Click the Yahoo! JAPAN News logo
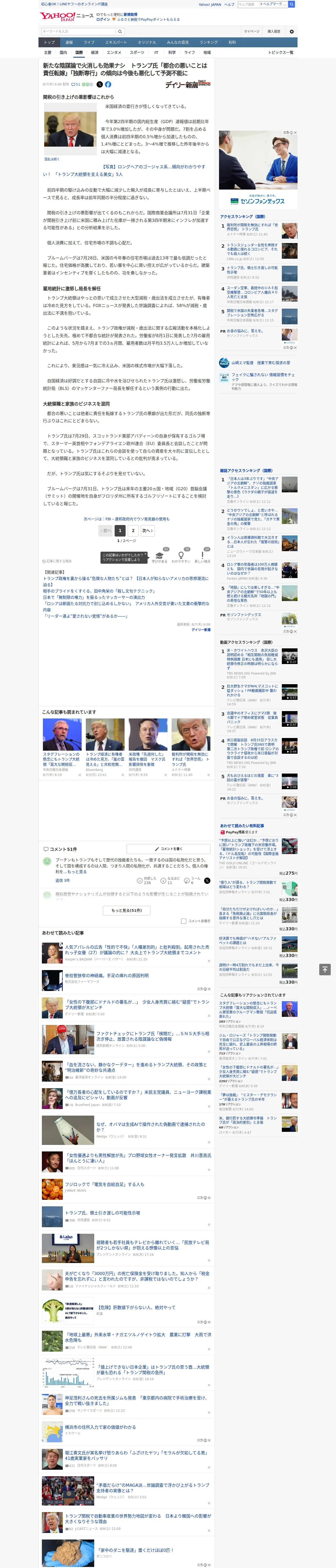 click(66, 16)
